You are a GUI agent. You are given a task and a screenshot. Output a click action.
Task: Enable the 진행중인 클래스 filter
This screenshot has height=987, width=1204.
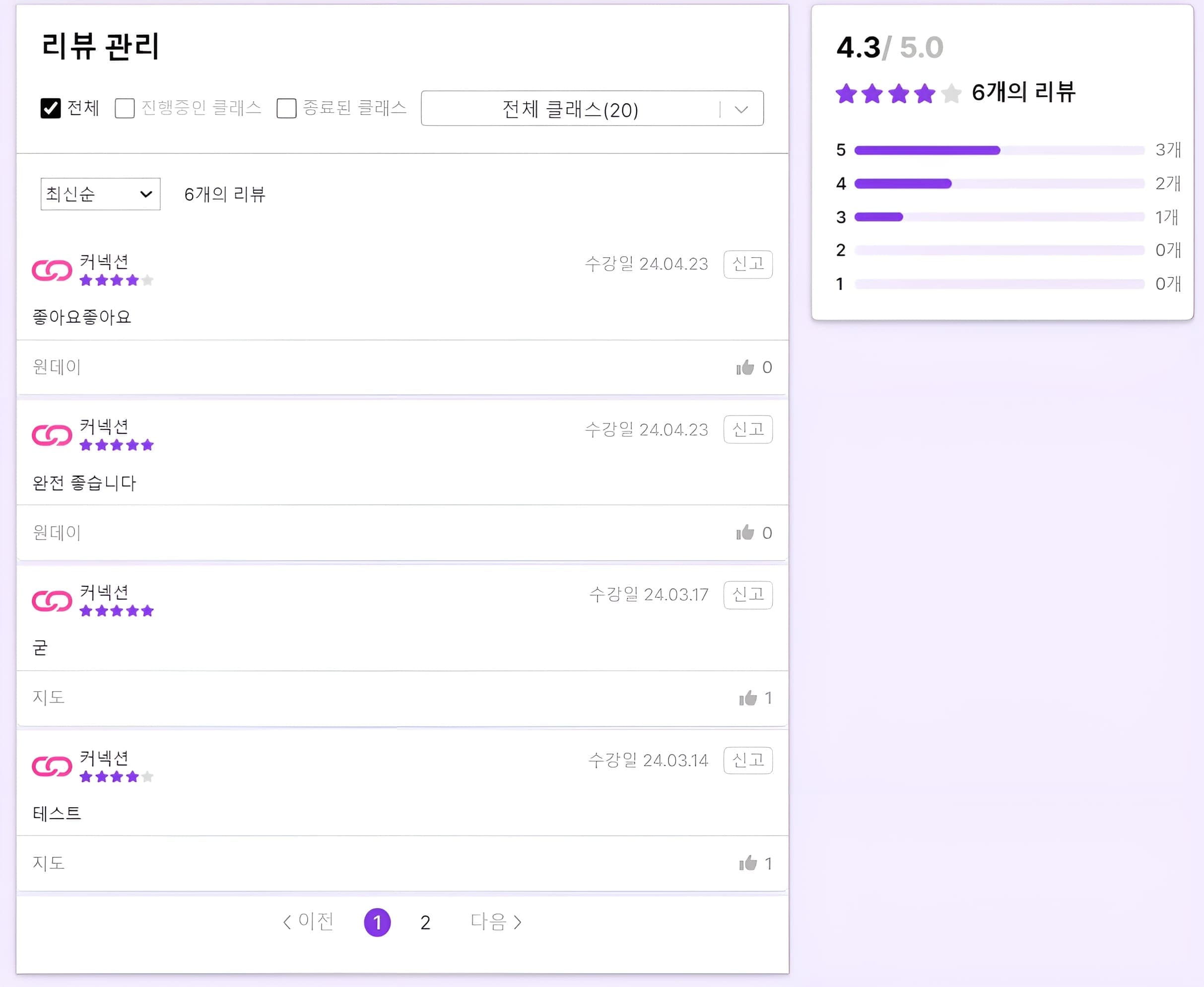point(124,108)
